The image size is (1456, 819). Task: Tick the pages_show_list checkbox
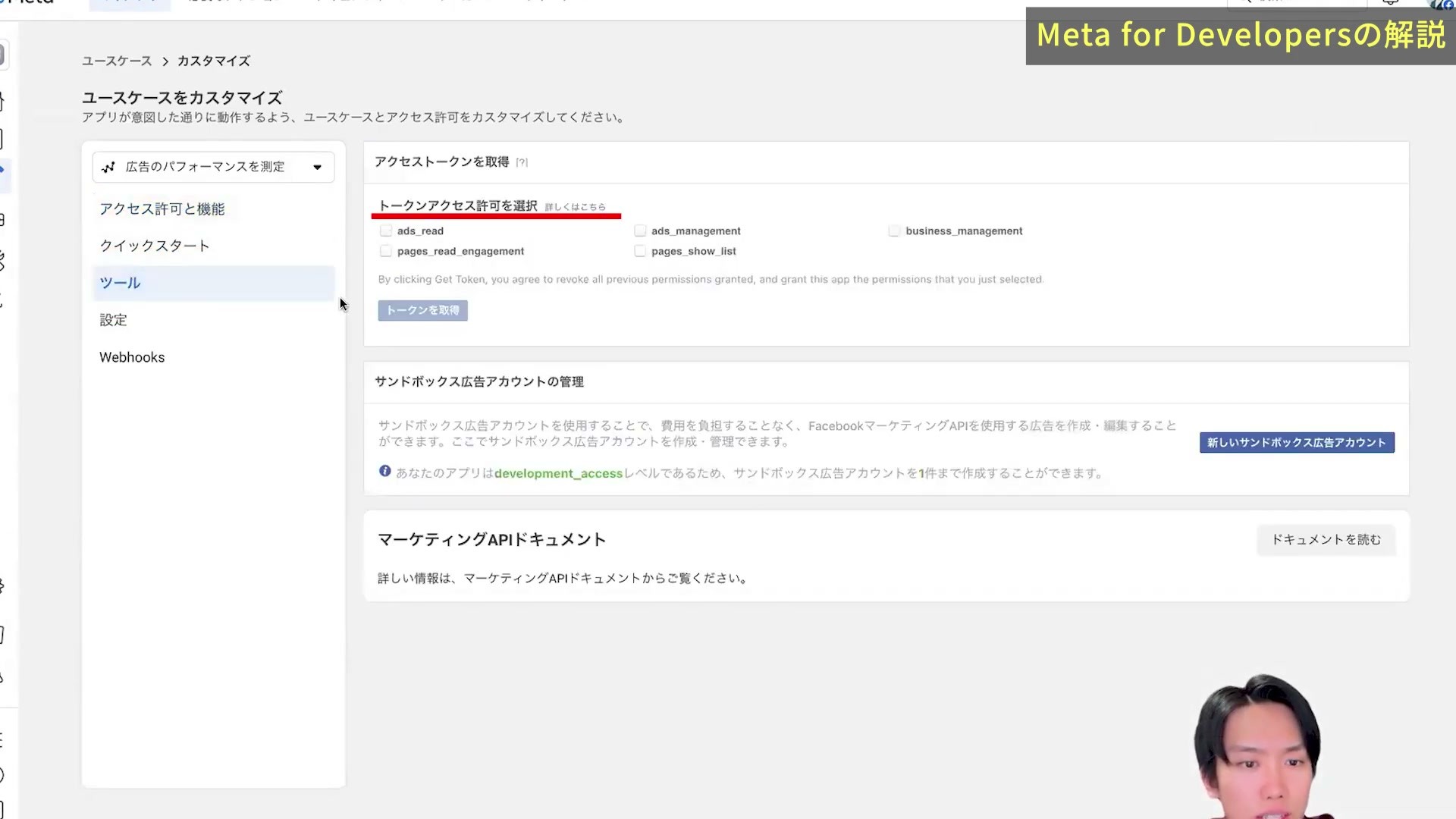point(640,251)
